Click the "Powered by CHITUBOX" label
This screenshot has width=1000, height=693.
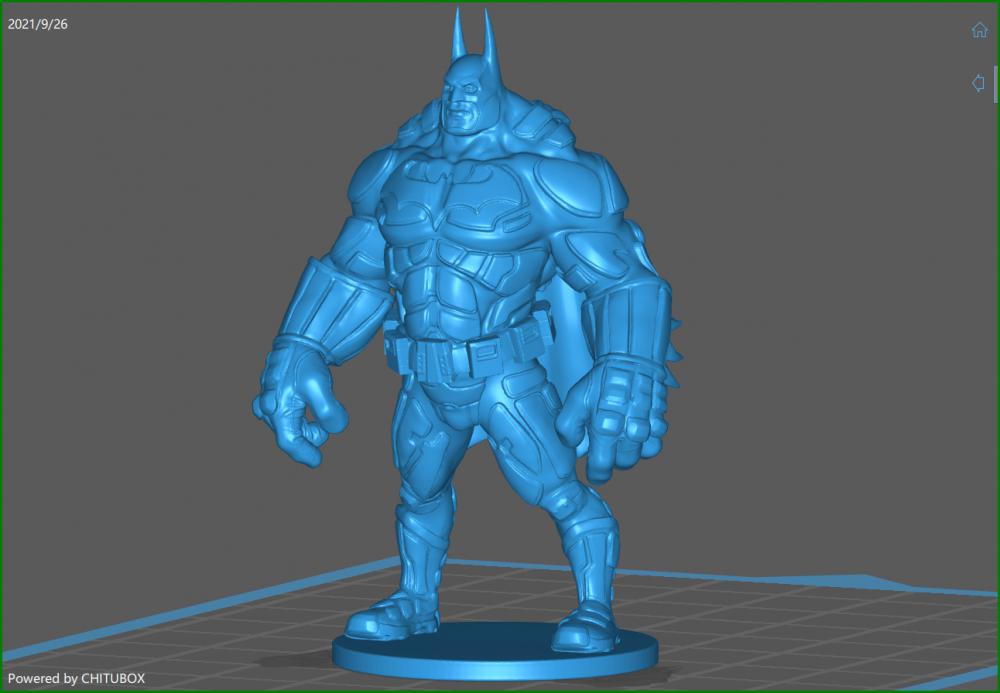coord(75,677)
